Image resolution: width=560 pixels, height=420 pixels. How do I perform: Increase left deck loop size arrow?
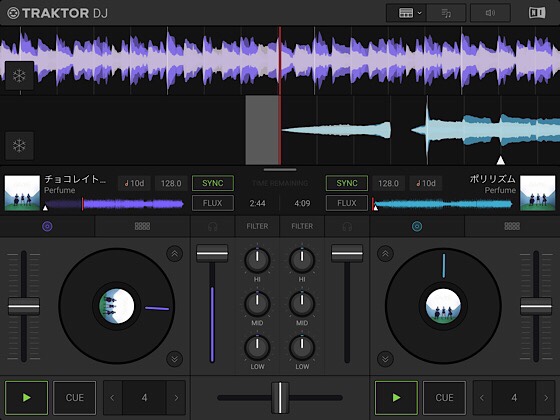pyautogui.click(x=176, y=398)
